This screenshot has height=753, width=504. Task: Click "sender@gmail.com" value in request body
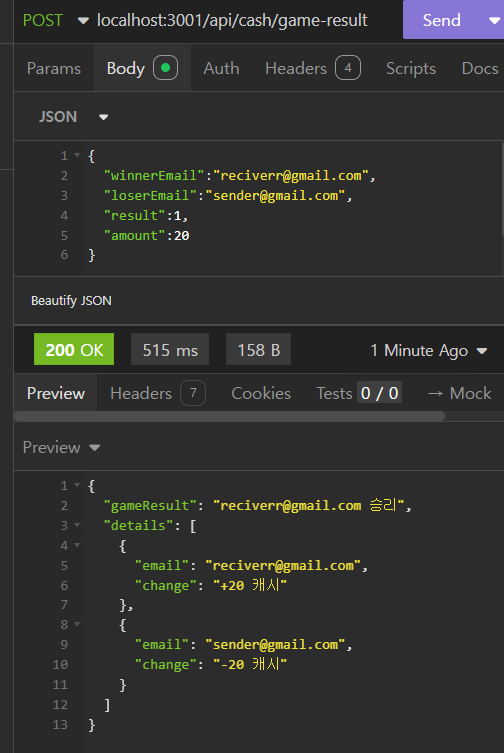coord(275,196)
